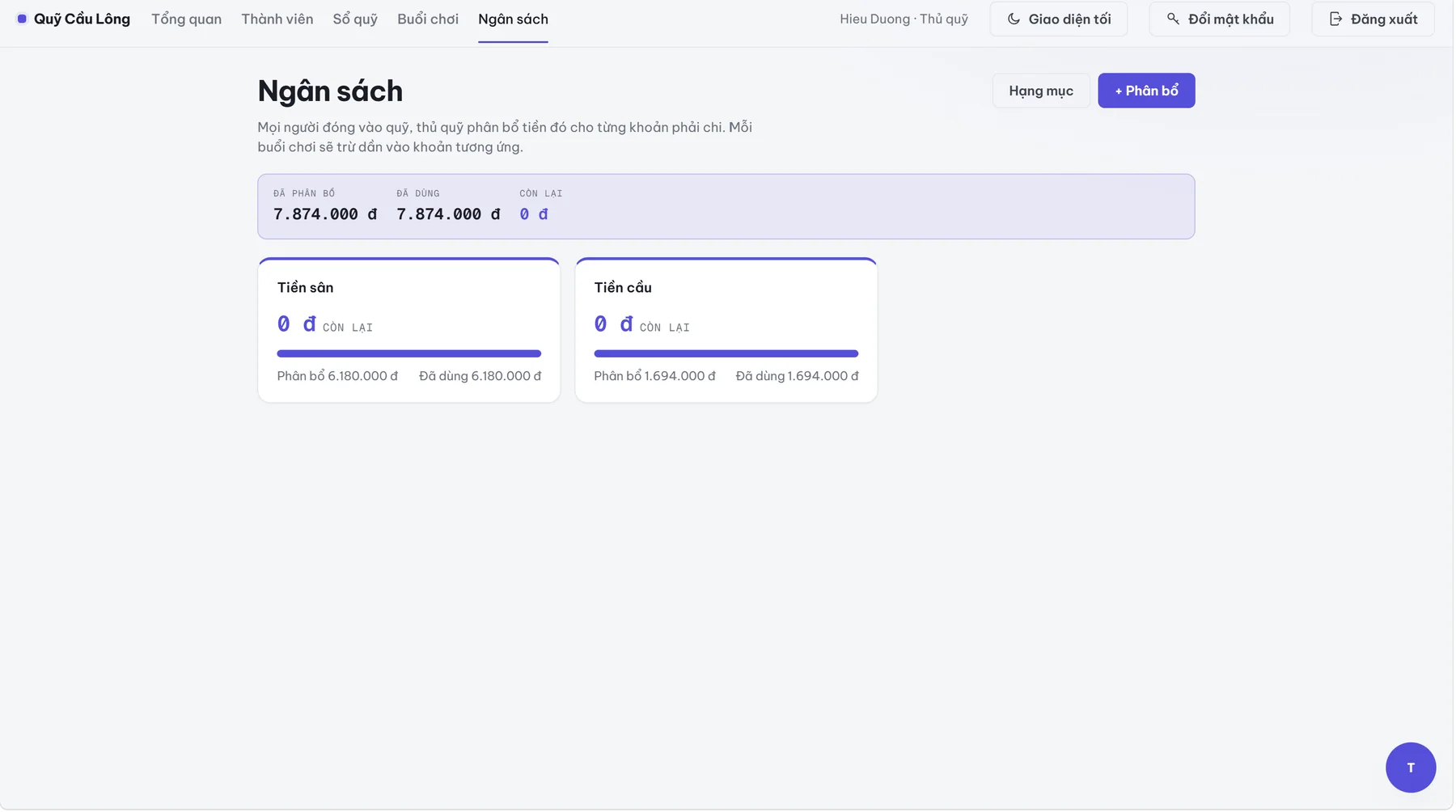Viewport: 1456px width, 812px height.
Task: Go to the Tổng quan tab
Action: click(187, 19)
